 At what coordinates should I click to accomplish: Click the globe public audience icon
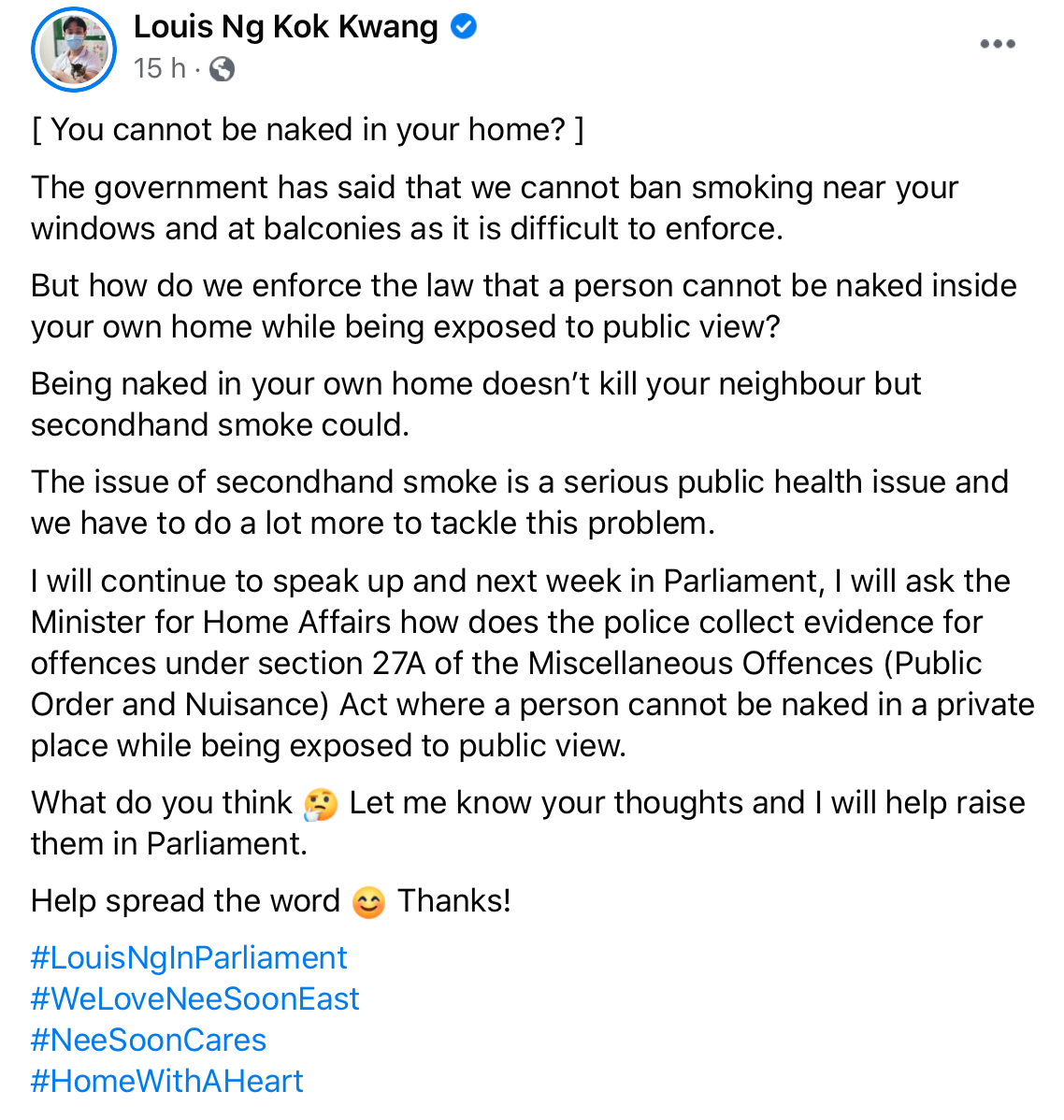[222, 69]
